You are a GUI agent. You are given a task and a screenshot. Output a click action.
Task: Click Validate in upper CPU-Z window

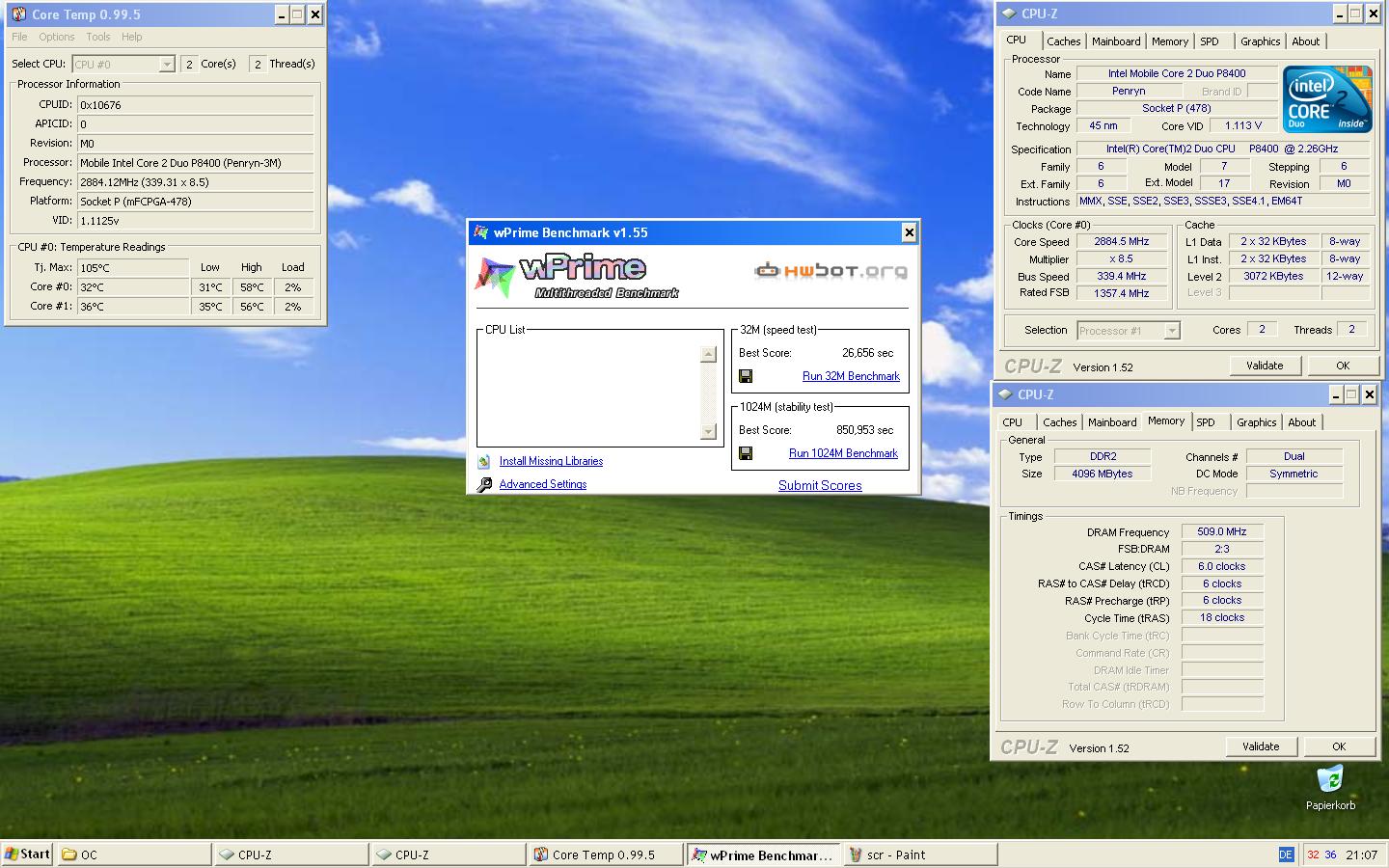(x=1265, y=366)
